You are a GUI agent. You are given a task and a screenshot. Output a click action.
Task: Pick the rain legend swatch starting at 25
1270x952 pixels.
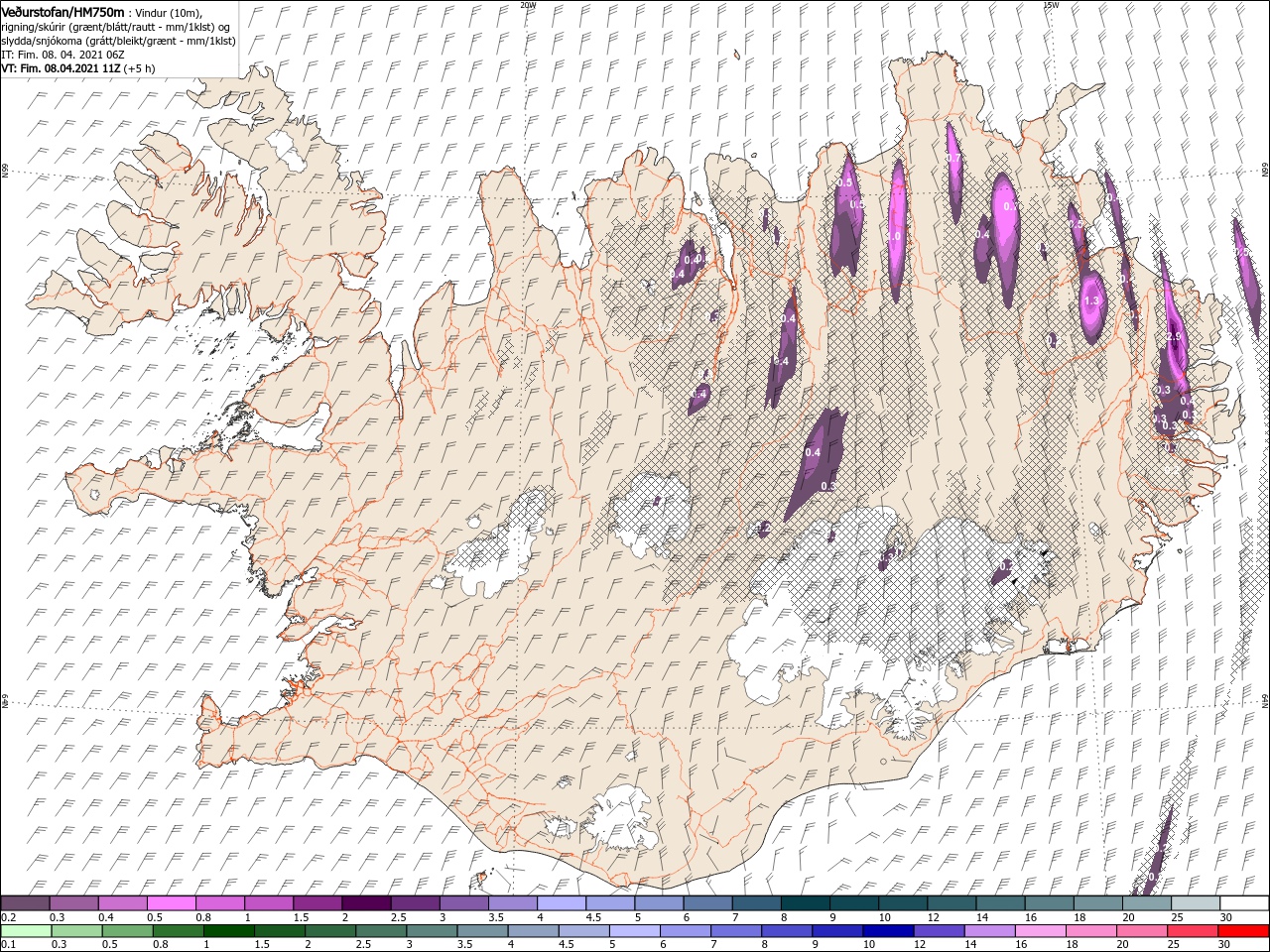pos(1193,931)
